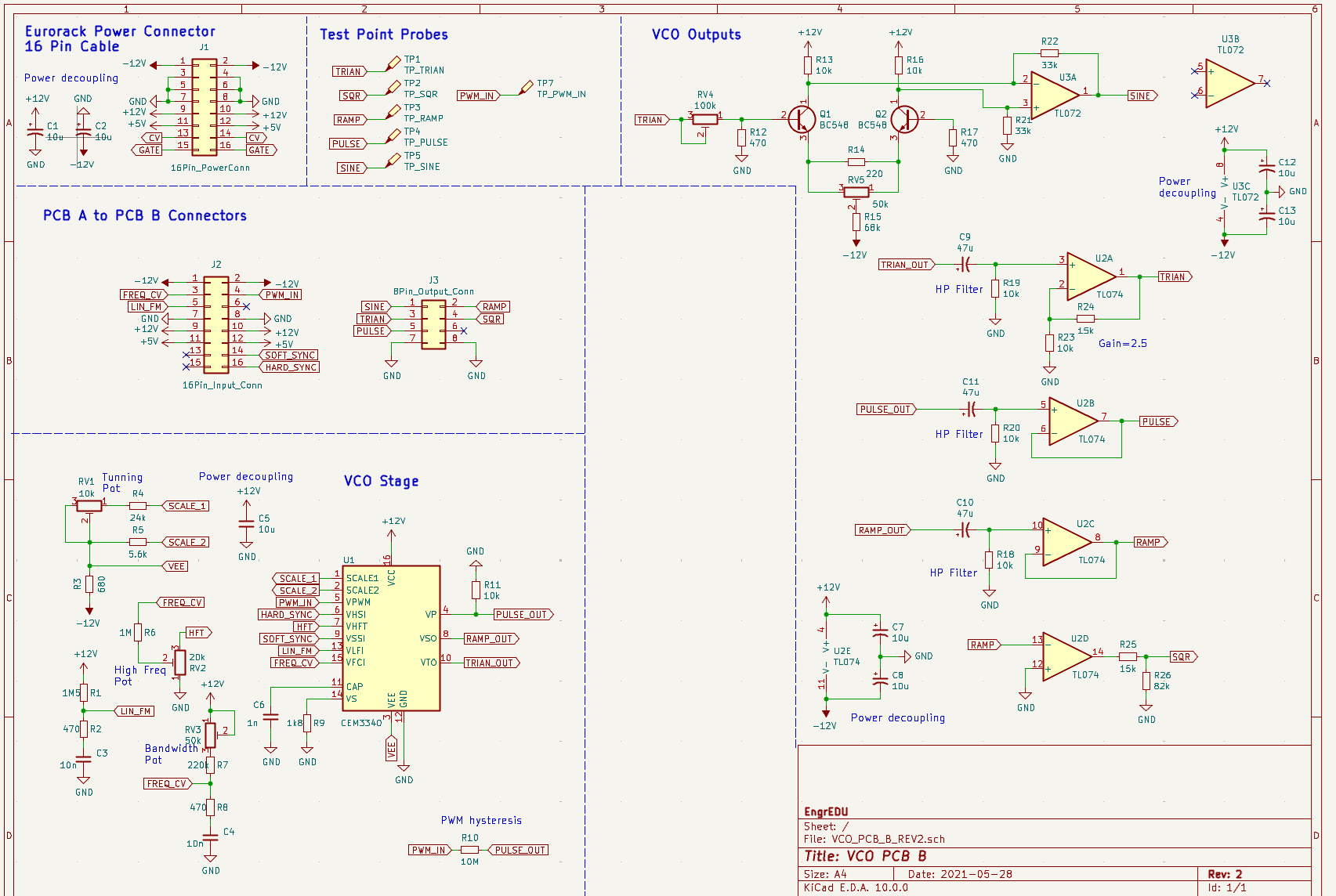
Task: Select resistor R10 10M symbol
Action: coord(469,850)
